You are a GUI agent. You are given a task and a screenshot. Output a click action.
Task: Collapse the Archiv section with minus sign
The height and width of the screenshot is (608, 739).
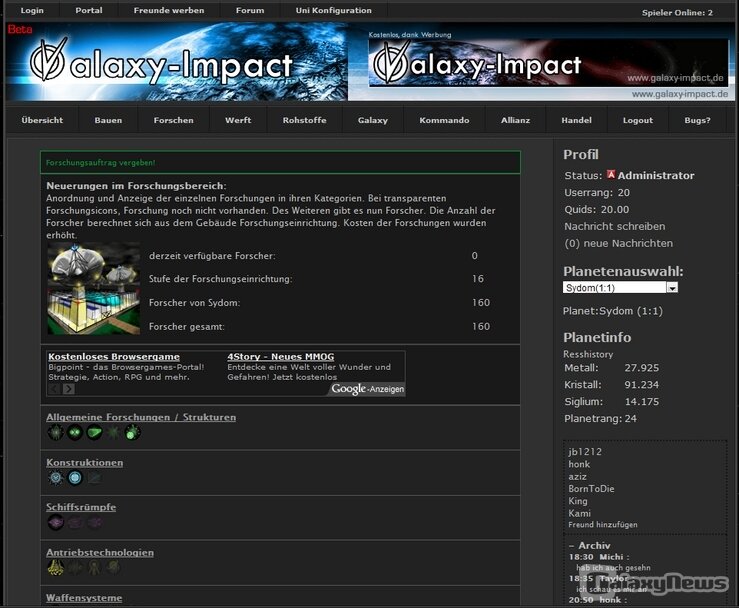coord(571,546)
